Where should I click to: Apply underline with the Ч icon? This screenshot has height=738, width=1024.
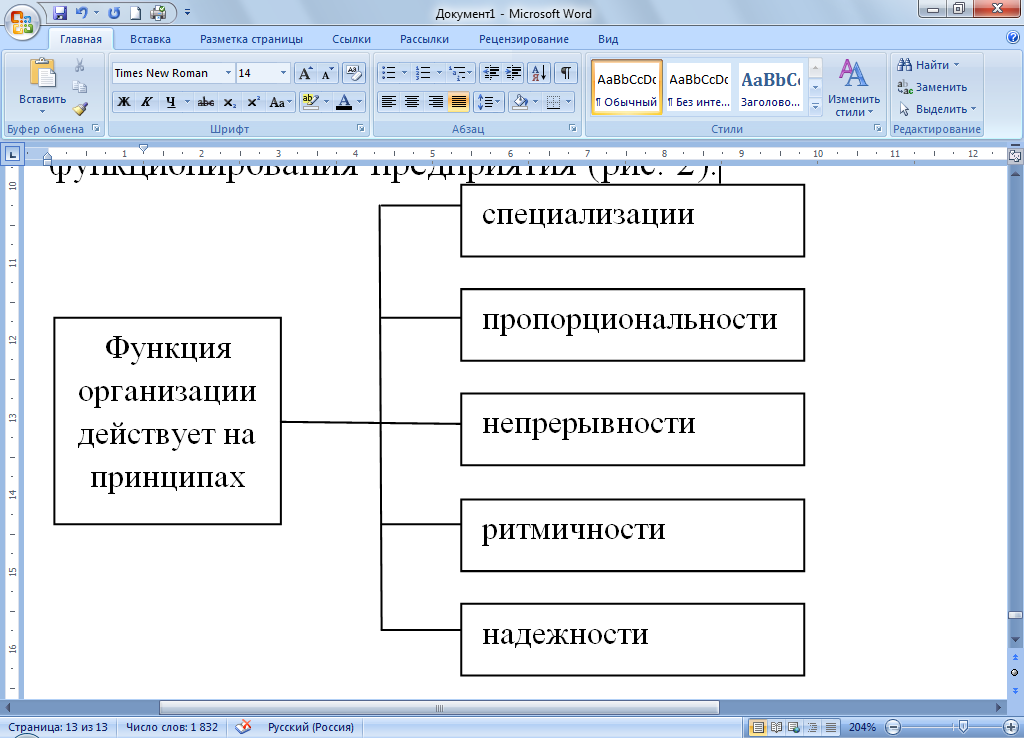[169, 100]
